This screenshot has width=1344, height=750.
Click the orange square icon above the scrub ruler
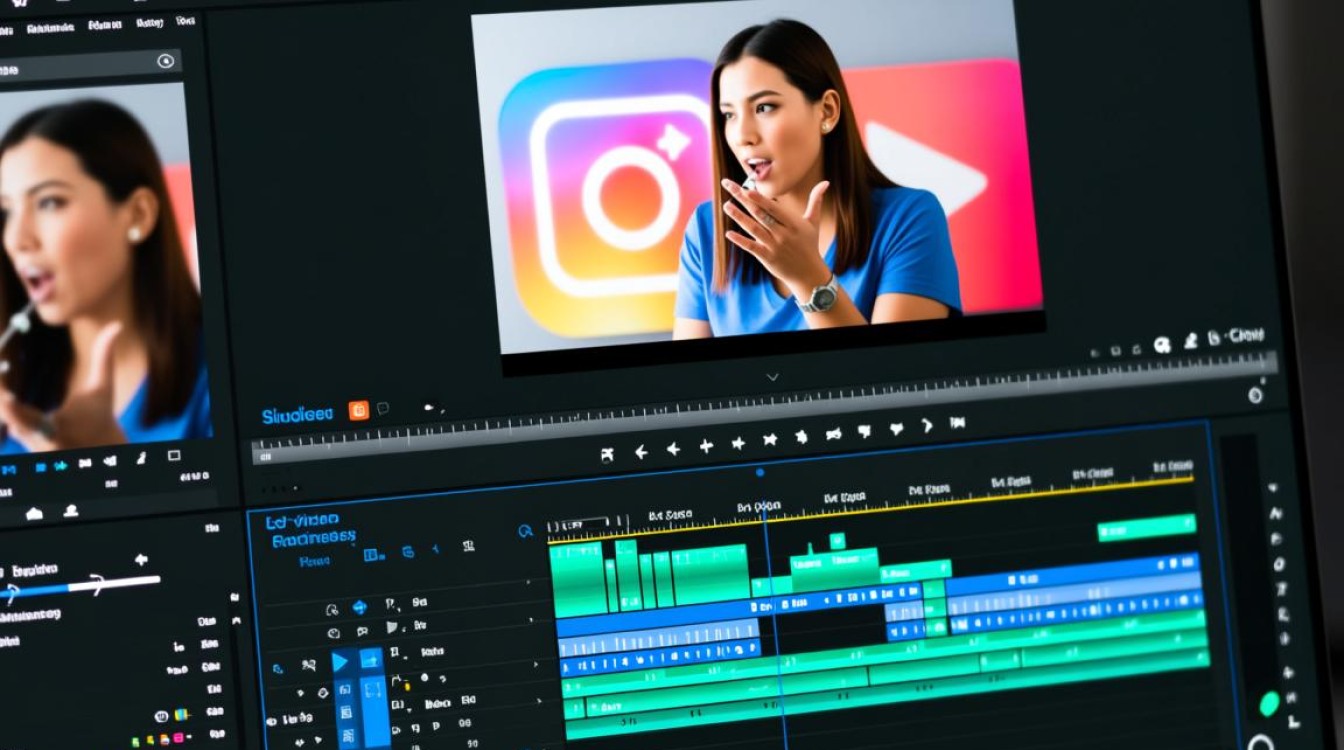point(358,410)
